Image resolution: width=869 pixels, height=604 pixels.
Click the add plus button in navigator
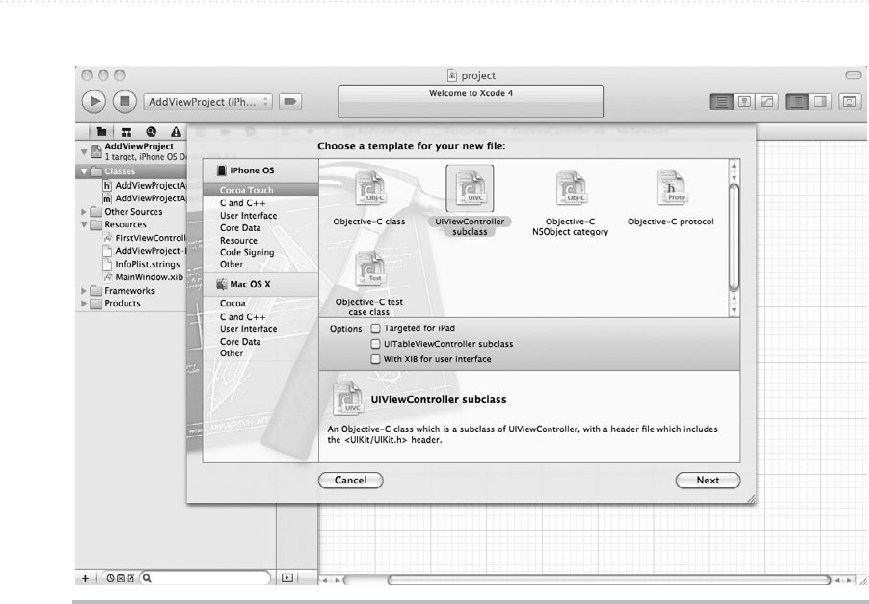click(85, 578)
